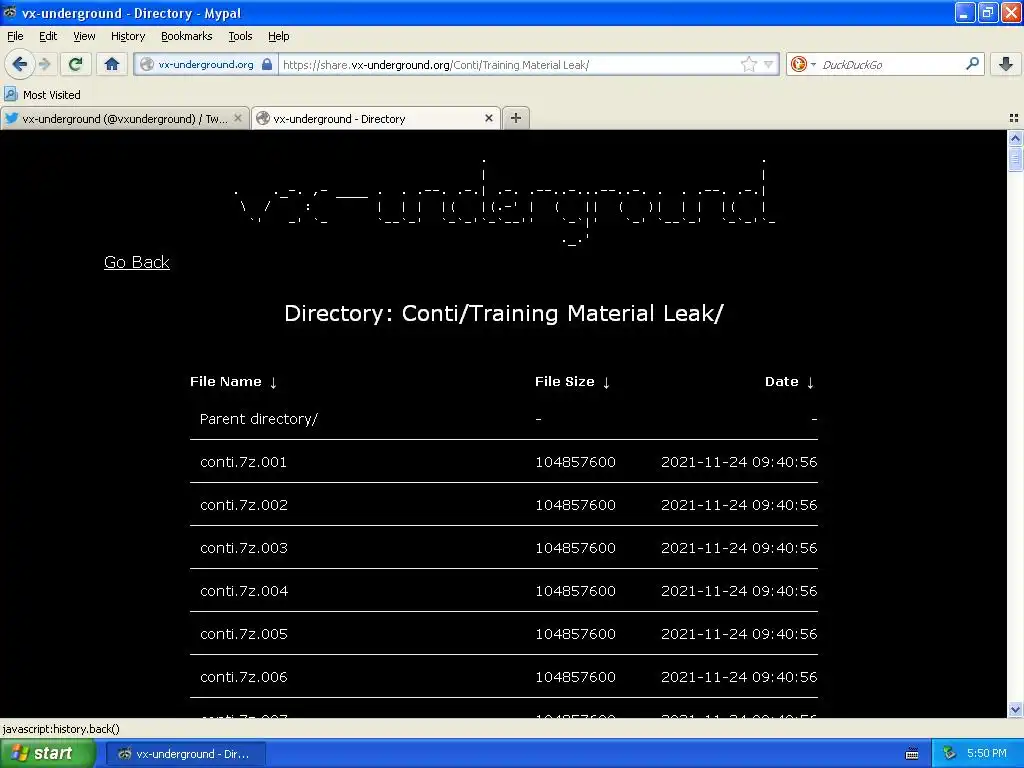Open the Edit menu
This screenshot has height=768, width=1024.
(48, 36)
